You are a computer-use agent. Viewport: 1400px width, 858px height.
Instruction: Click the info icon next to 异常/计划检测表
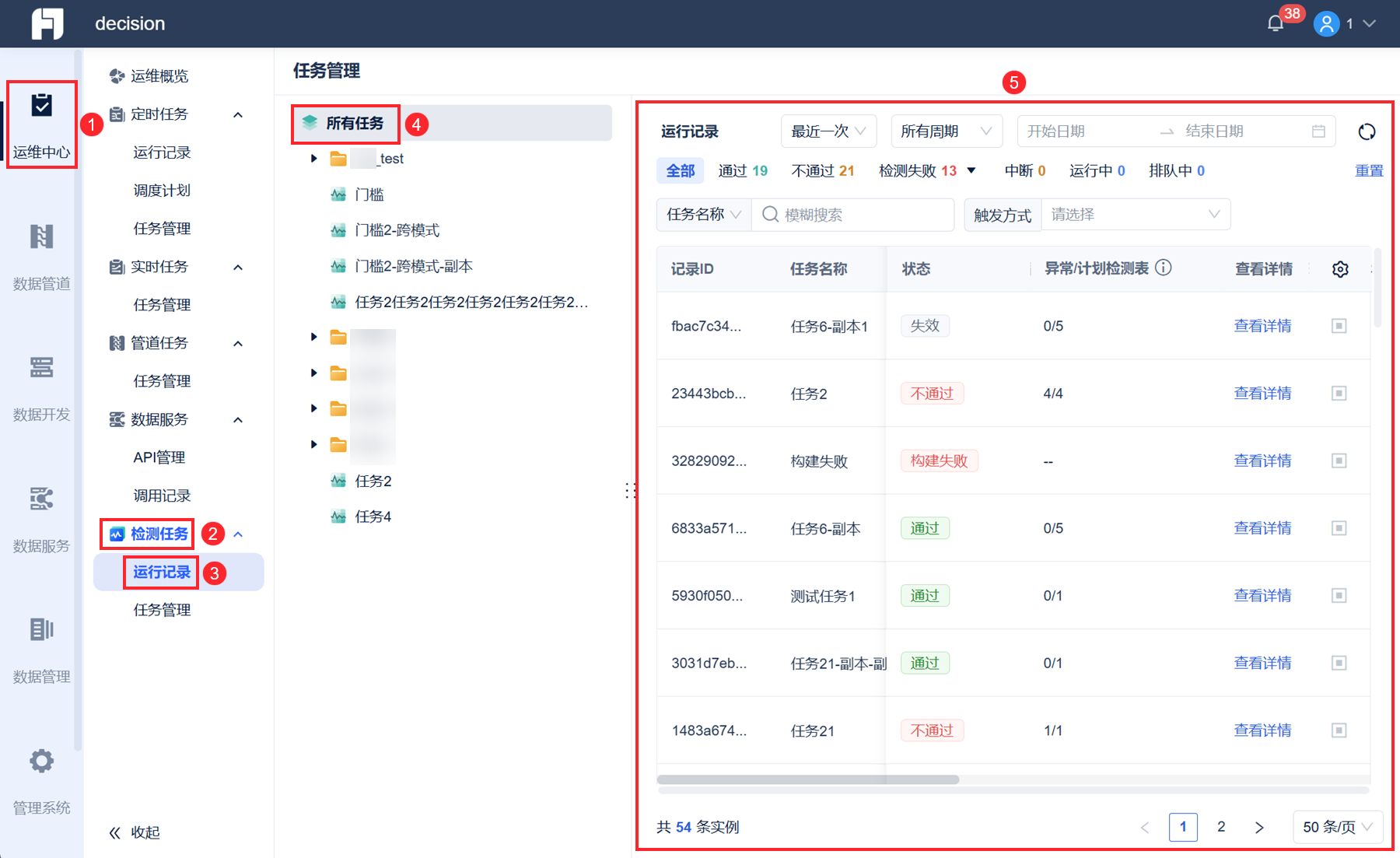1164,268
